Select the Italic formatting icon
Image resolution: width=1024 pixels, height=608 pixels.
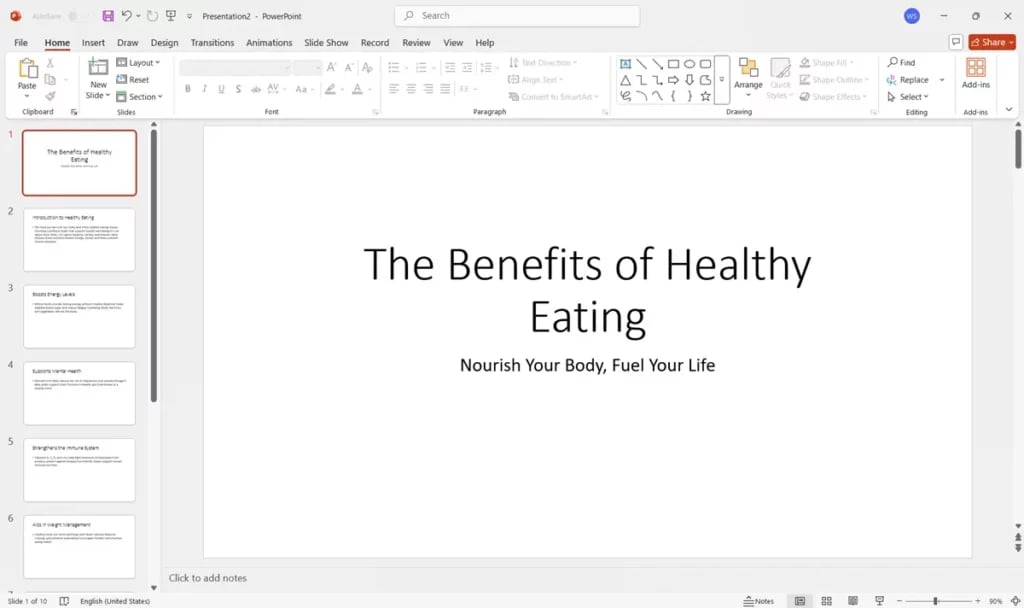point(204,89)
